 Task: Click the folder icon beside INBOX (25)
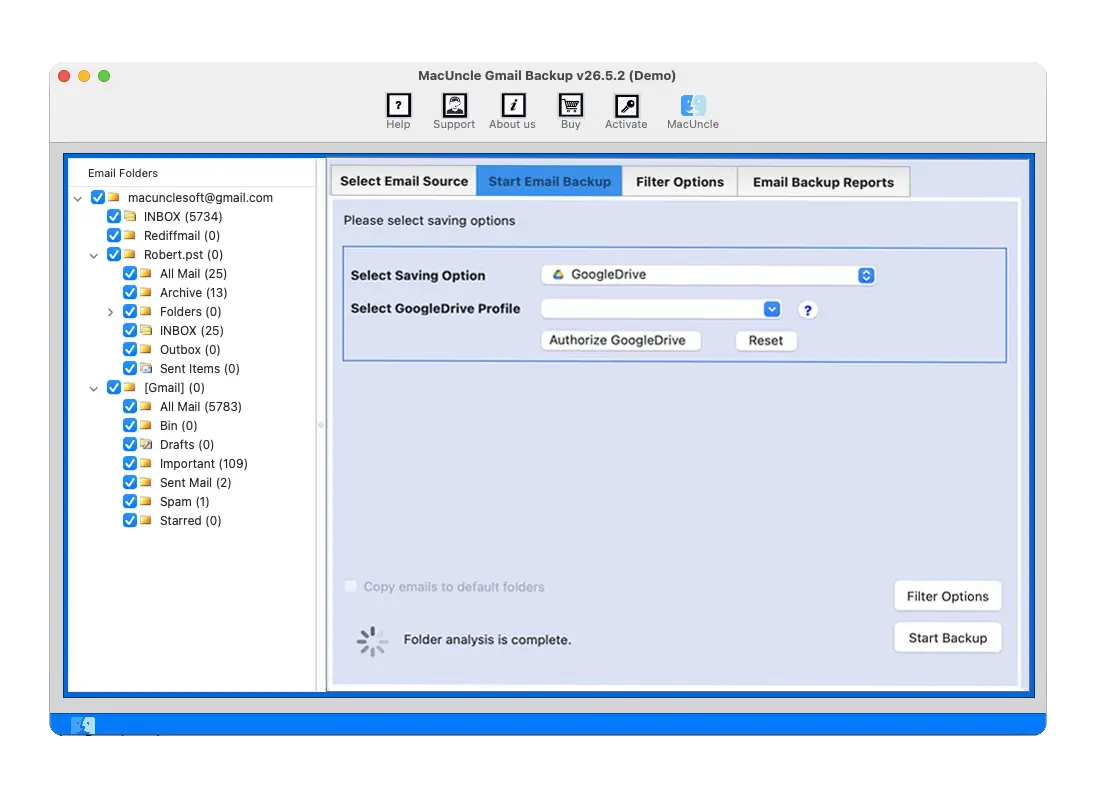[x=146, y=330]
